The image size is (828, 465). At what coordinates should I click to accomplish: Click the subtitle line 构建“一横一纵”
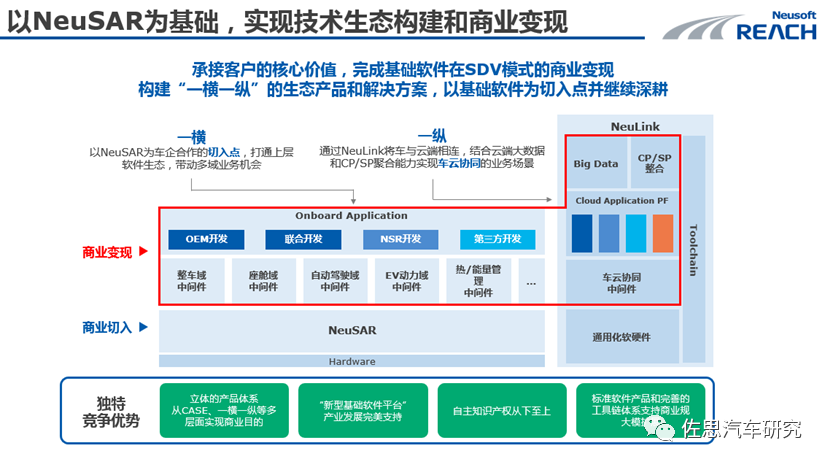pyautogui.click(x=403, y=89)
